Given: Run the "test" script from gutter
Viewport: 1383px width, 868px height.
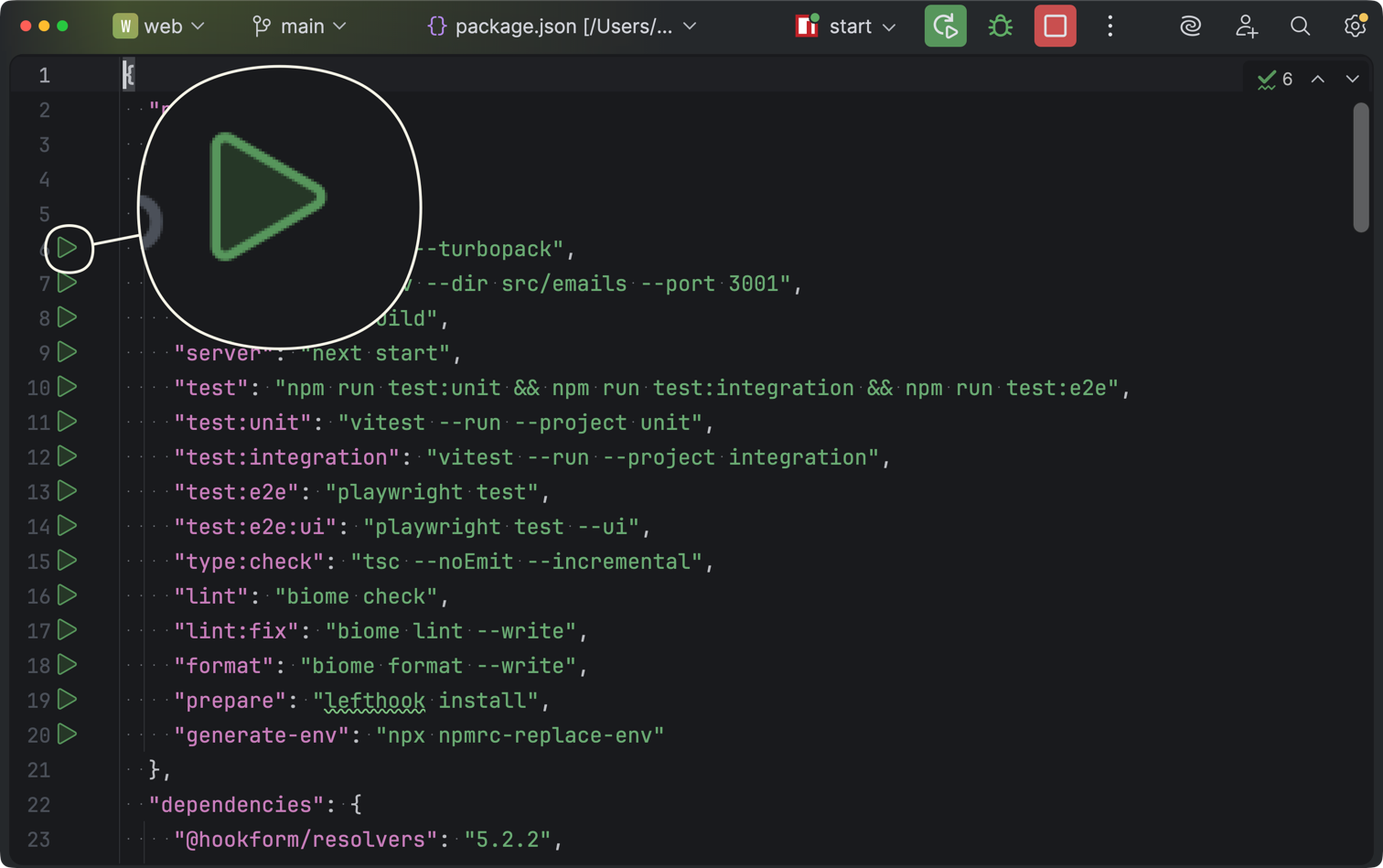Looking at the screenshot, I should coord(67,387).
